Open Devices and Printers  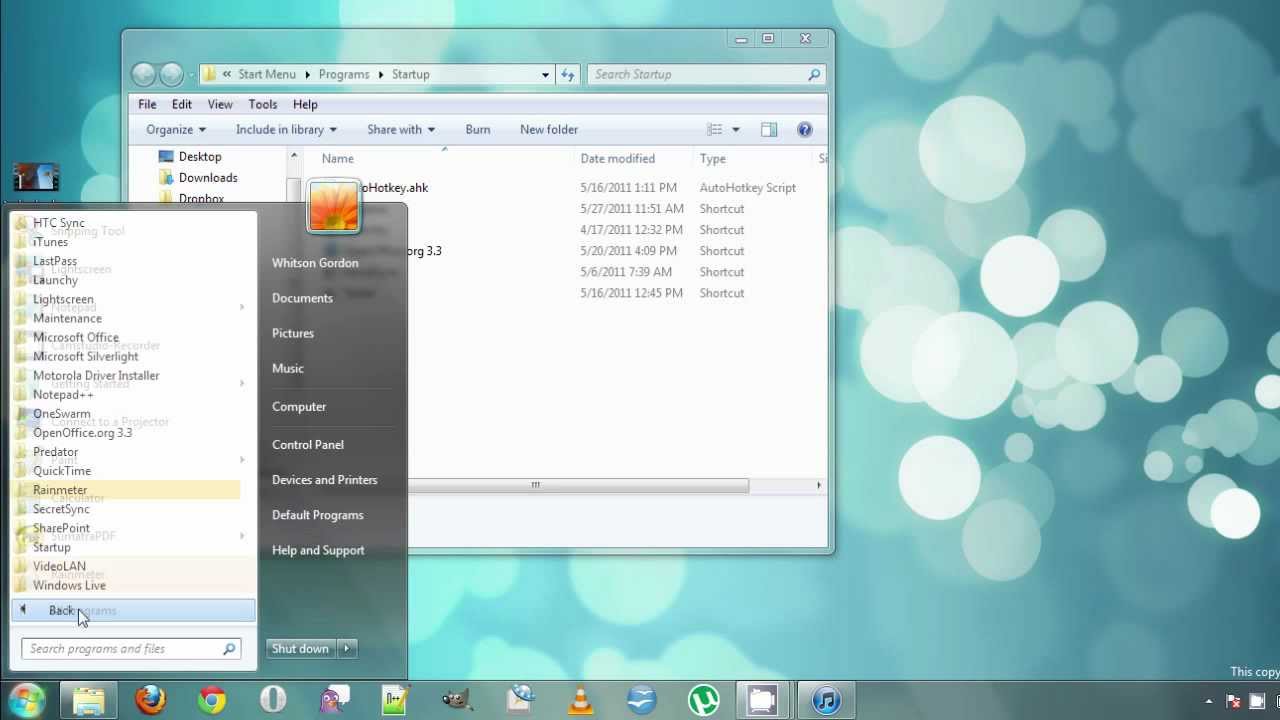(x=325, y=480)
